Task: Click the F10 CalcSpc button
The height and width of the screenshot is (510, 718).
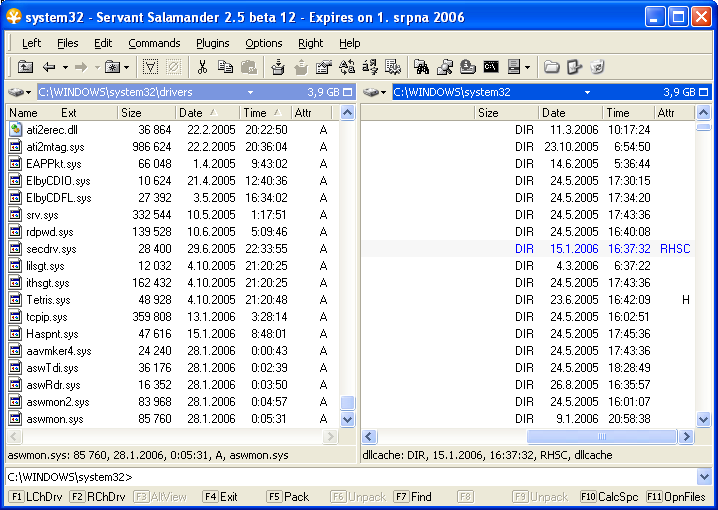Action: point(609,497)
